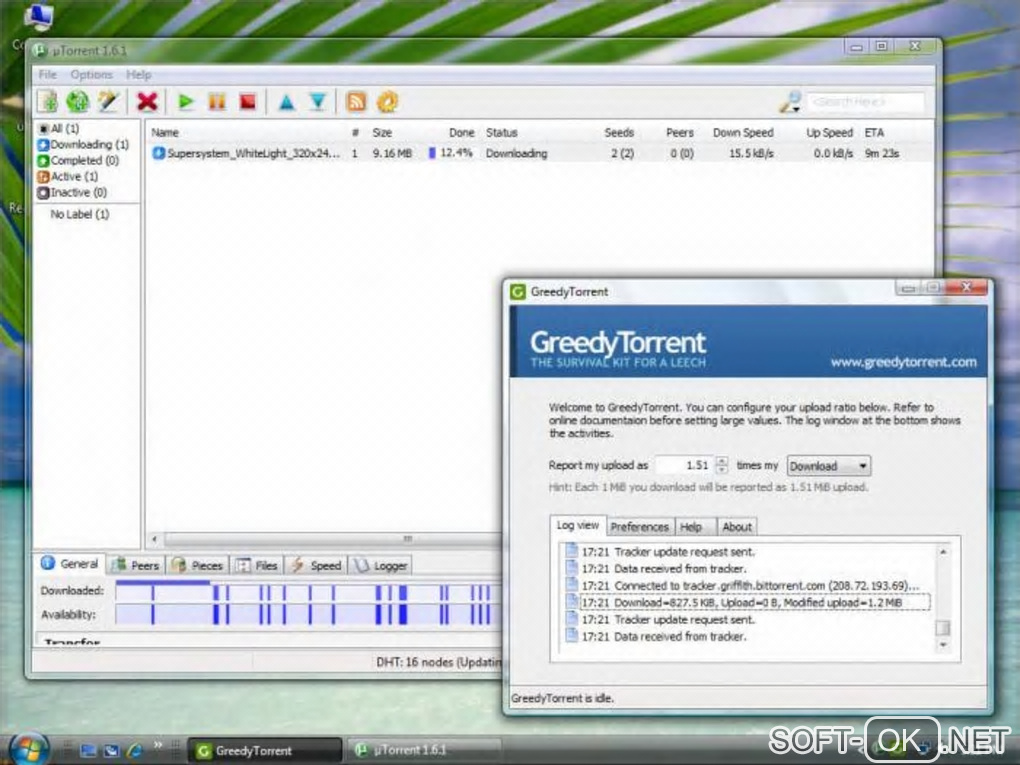1020x765 pixels.
Task: Sort by ETA column header
Action: point(874,132)
